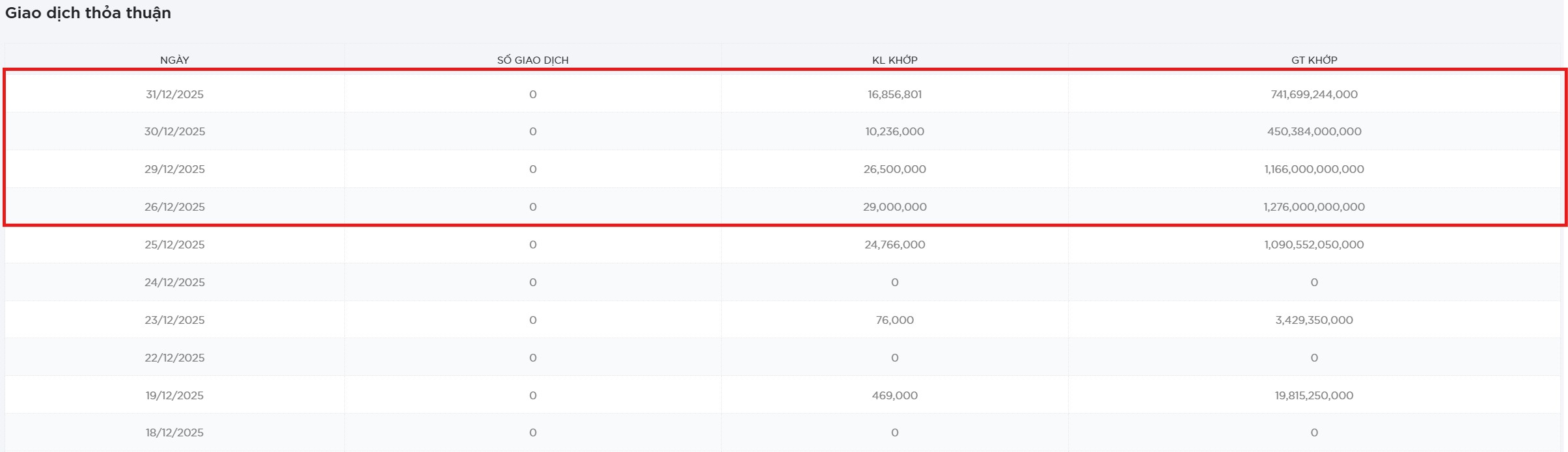Click the 76,000 volume cell
Viewport: 1568px width, 452px height.
(894, 320)
